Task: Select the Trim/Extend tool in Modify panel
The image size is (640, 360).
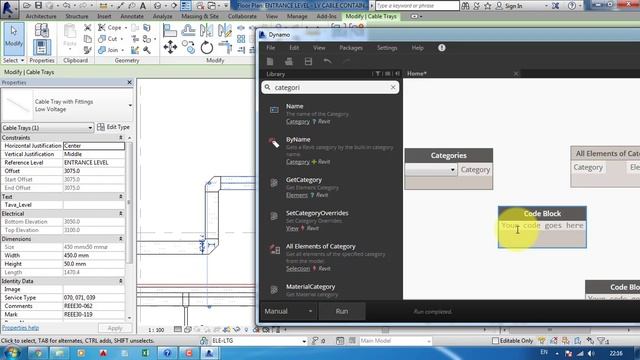Action: click(225, 47)
